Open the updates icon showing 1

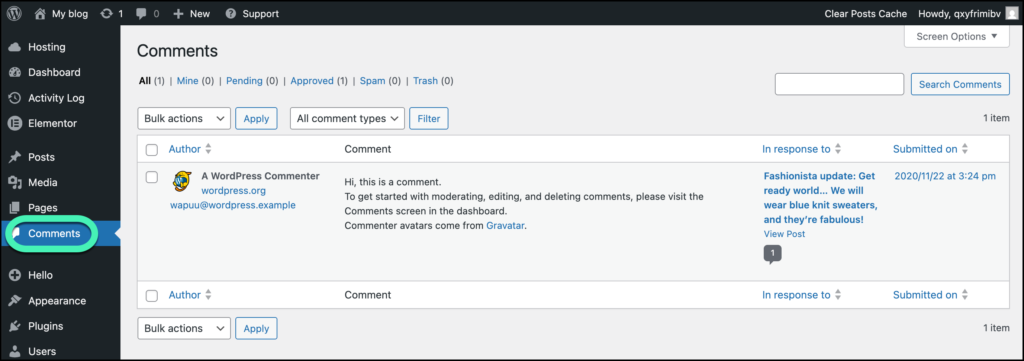[x=106, y=13]
